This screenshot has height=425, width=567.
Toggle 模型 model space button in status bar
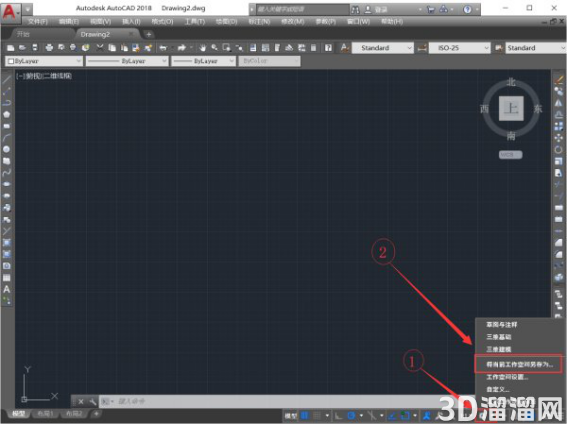[x=290, y=416]
